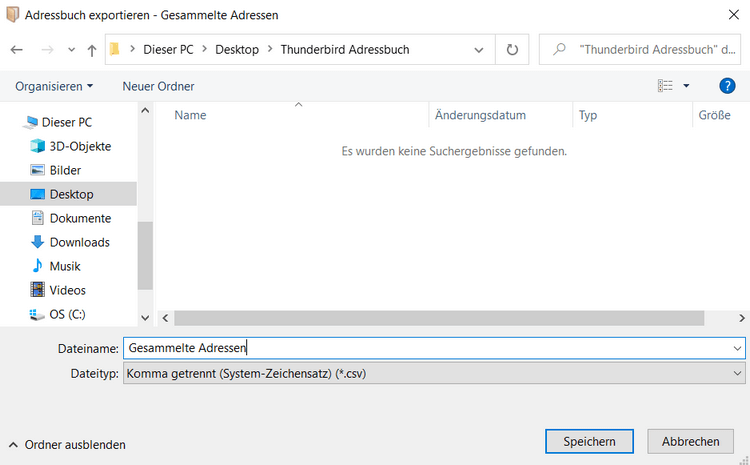Screen dimensions: 750x465
Task: Select 'Dieser PC' in the breadcrumb path
Action: [168, 50]
